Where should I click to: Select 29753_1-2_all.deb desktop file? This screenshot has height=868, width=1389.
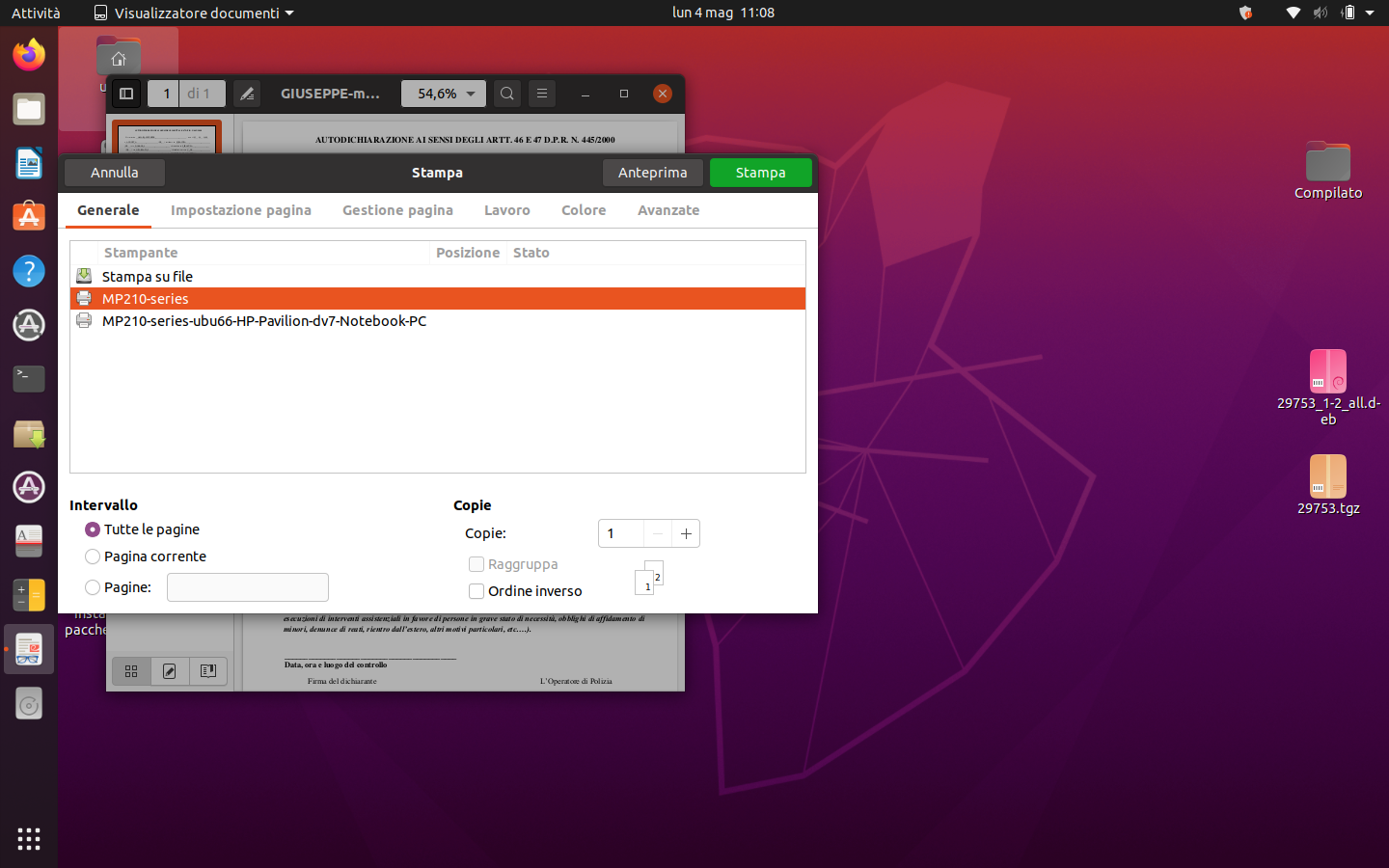(1328, 387)
